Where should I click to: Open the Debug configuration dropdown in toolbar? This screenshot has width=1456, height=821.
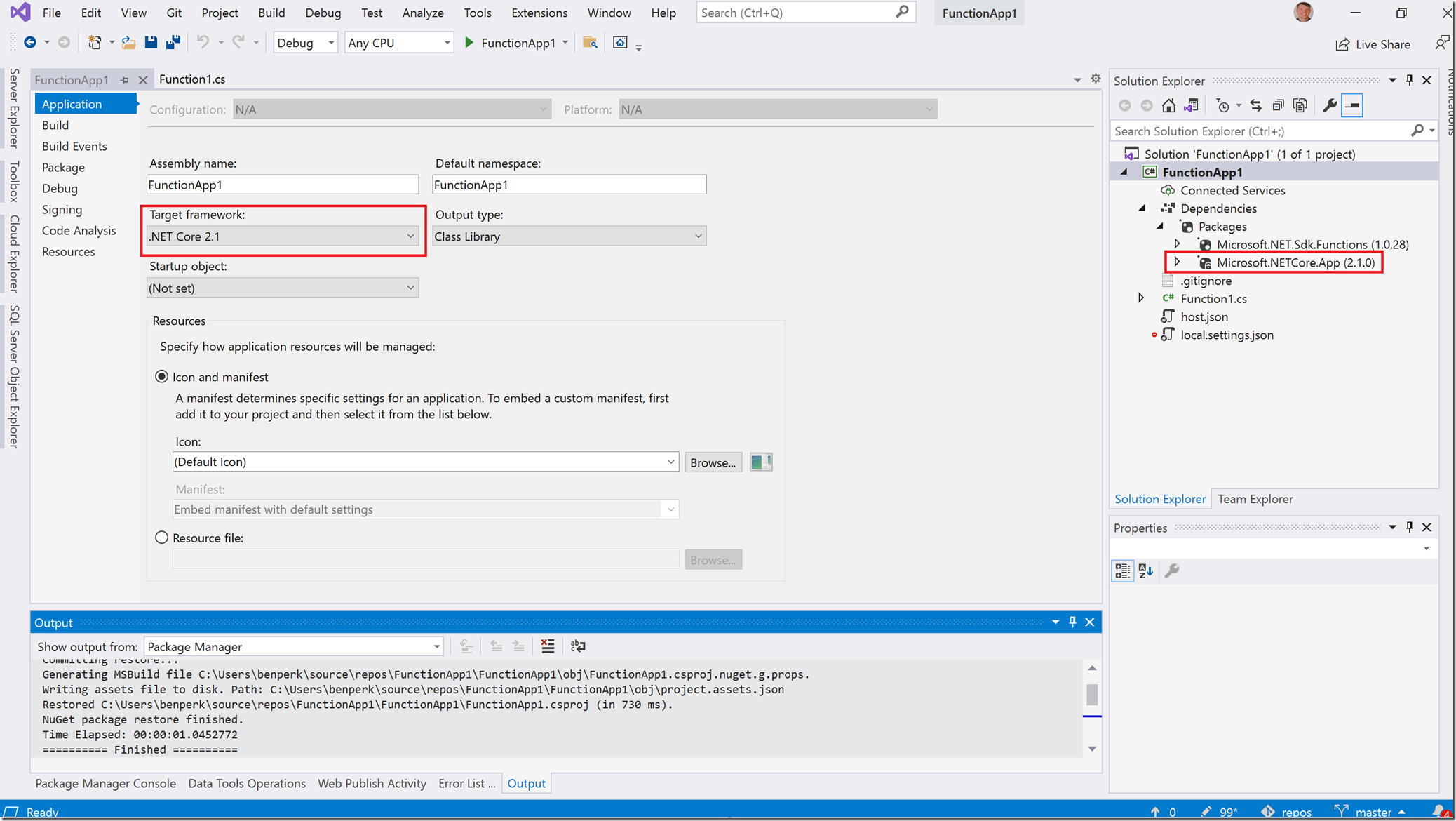(305, 43)
